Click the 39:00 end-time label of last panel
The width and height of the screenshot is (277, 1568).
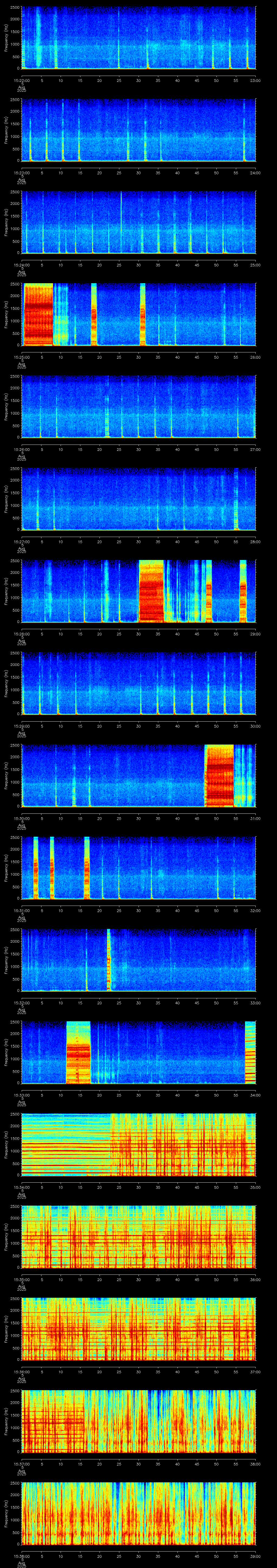click(255, 1556)
